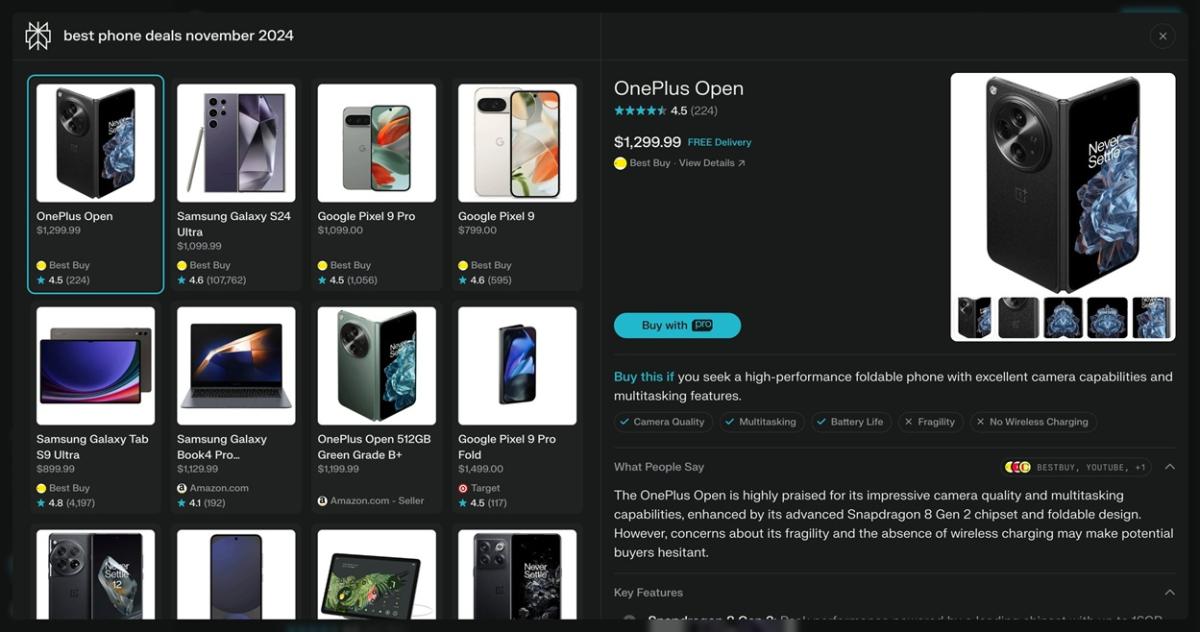The width and height of the screenshot is (1200, 632).
Task: Toggle the Camera Quality tag
Action: [x=662, y=422]
